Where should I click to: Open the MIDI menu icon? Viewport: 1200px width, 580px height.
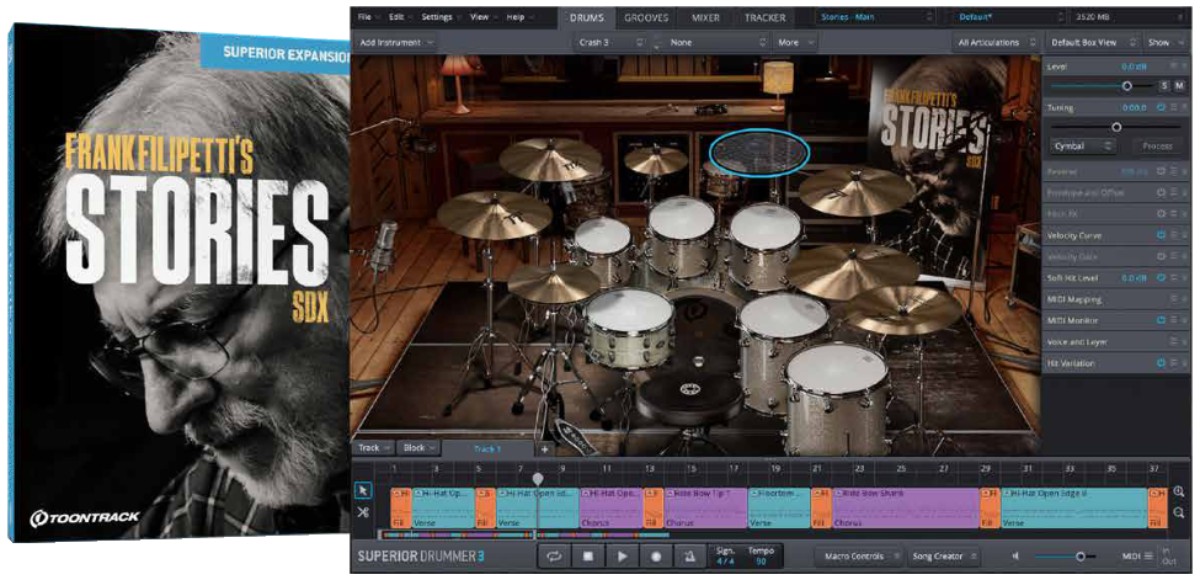pyautogui.click(x=1148, y=556)
